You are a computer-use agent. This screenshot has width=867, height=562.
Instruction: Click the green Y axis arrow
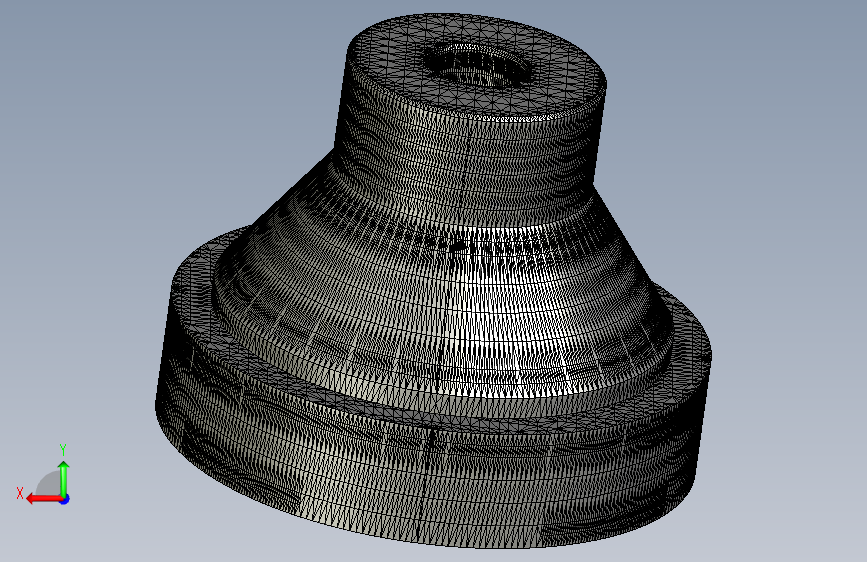[x=64, y=478]
